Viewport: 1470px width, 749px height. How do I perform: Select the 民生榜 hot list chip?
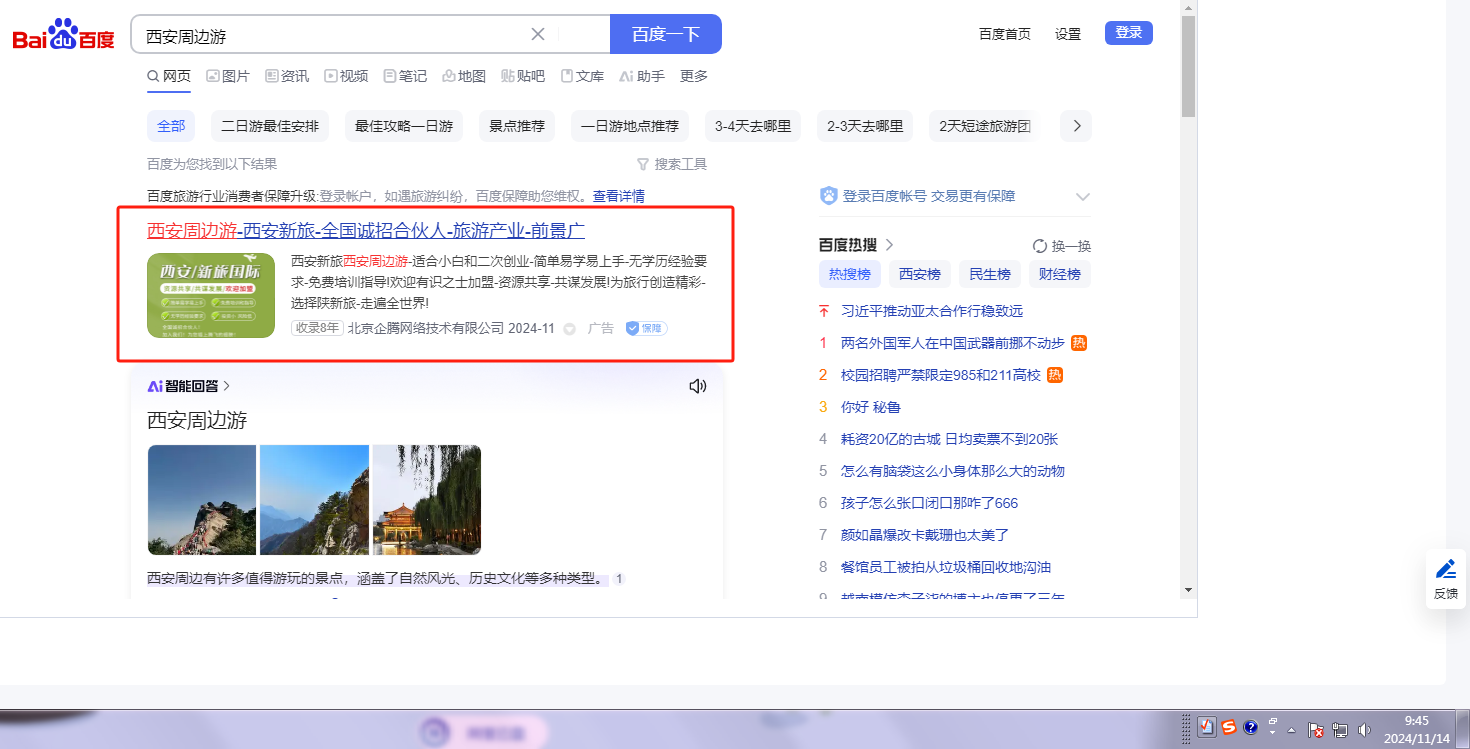pos(989,274)
